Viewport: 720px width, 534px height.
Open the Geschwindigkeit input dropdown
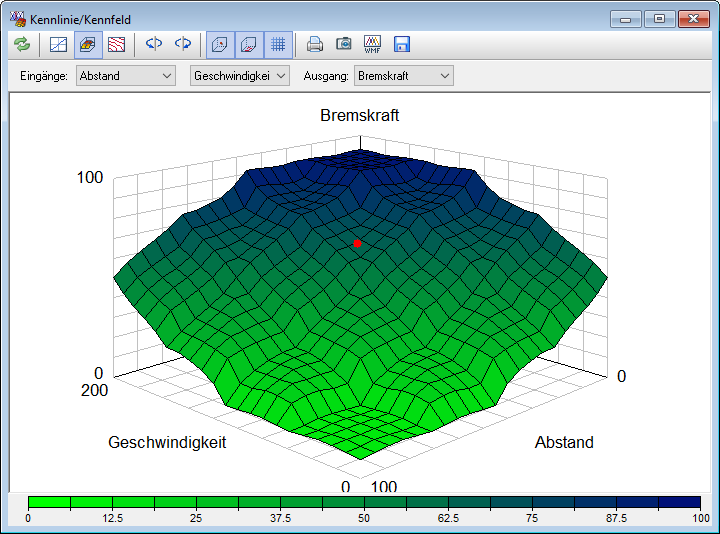(240, 76)
